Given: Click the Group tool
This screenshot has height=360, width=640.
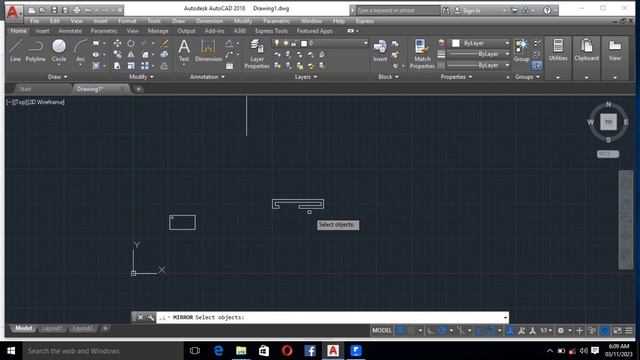Looking at the screenshot, I should point(521,51).
